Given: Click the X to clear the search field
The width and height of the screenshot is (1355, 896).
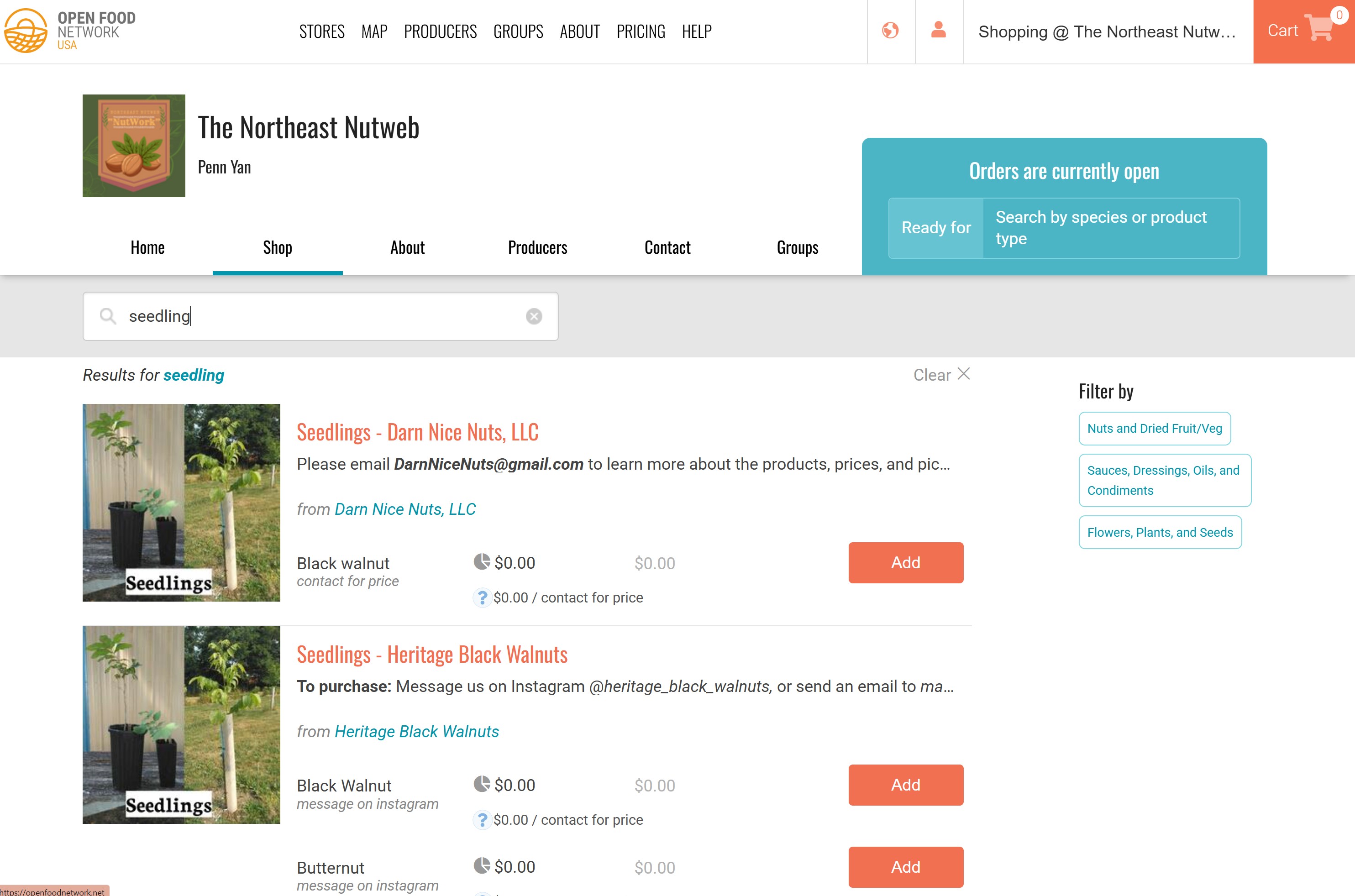Looking at the screenshot, I should (x=534, y=316).
